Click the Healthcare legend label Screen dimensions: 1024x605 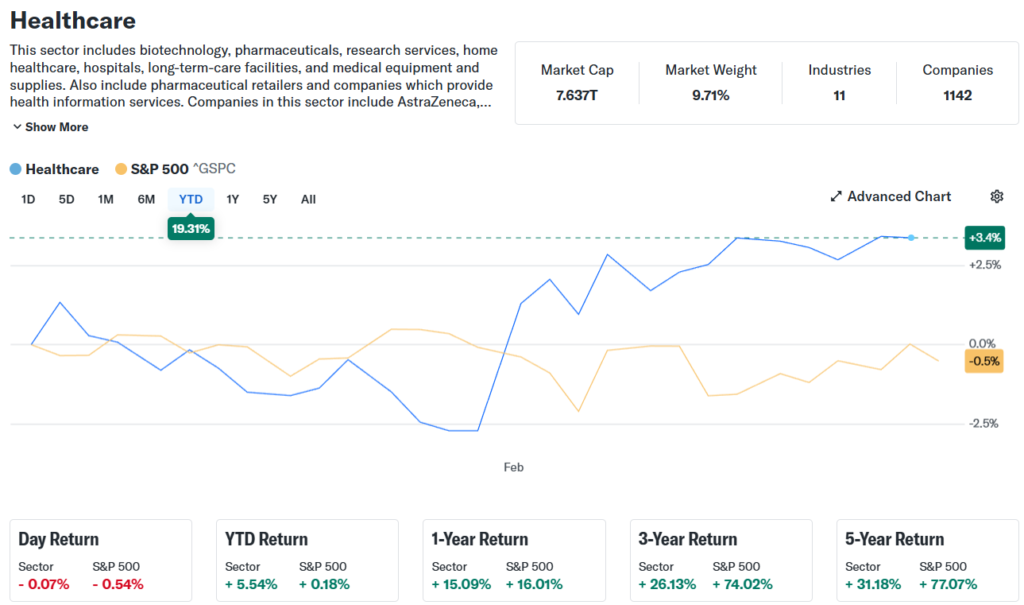[62, 169]
